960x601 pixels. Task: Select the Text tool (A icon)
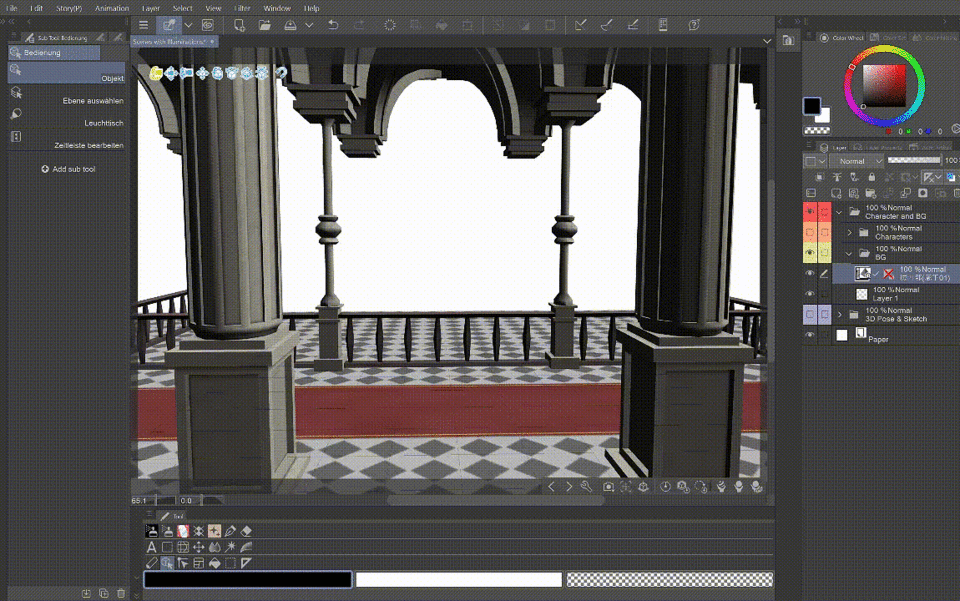click(151, 547)
